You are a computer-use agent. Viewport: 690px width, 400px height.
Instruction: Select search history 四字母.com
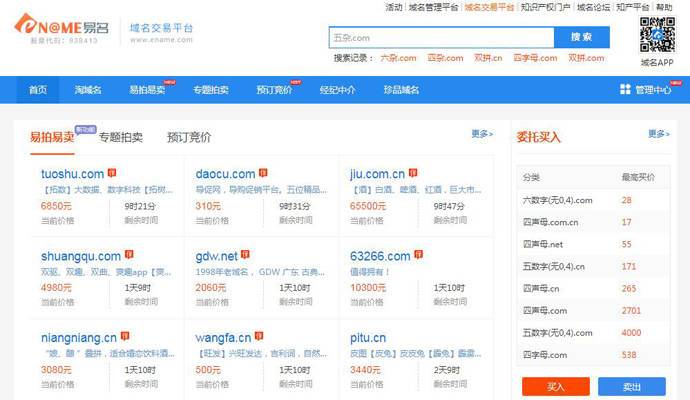point(535,58)
